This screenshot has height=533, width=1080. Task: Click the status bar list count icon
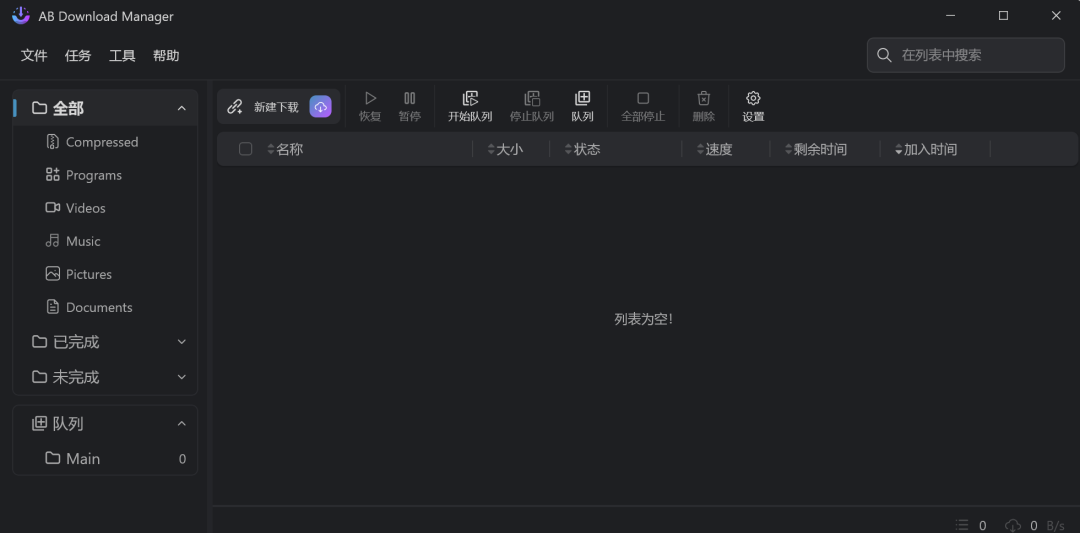tap(962, 525)
